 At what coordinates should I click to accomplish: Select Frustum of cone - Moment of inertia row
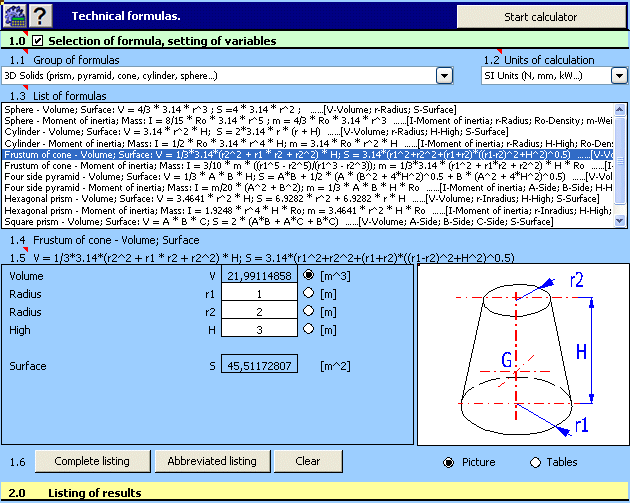pyautogui.click(x=308, y=166)
